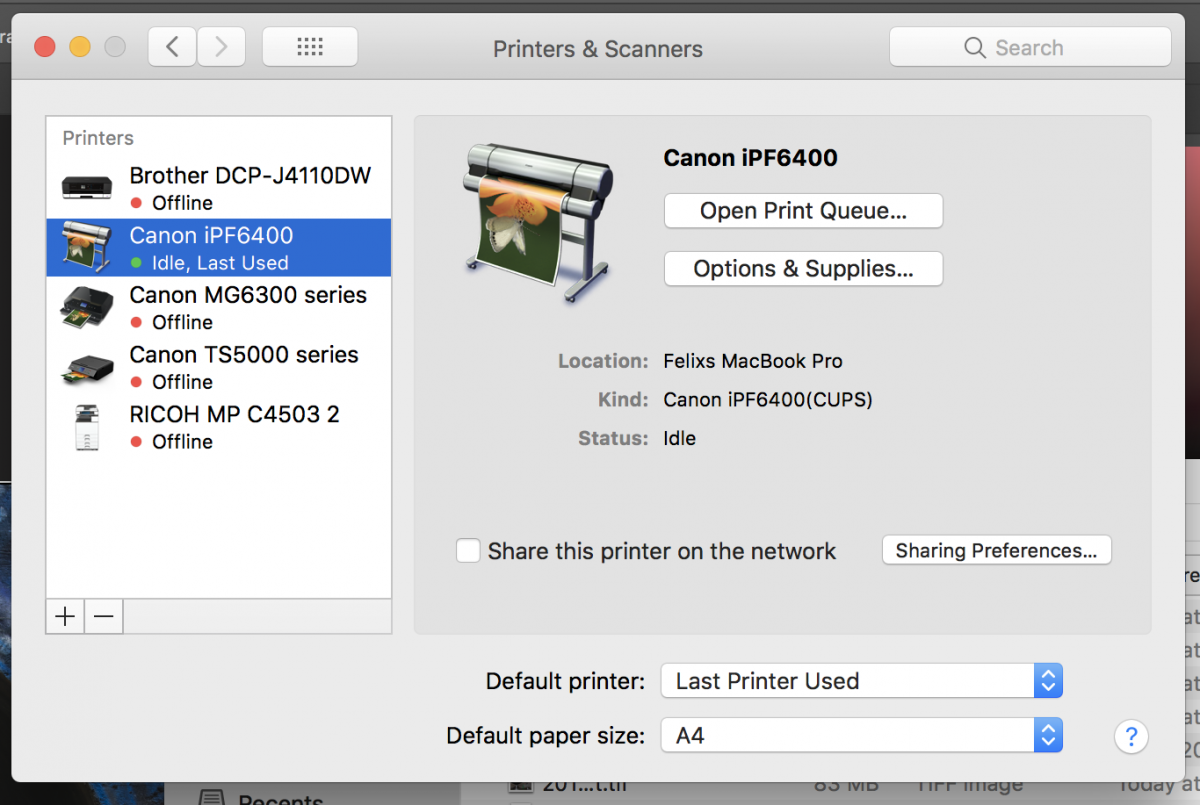
Task: Enable Share this printer on the network
Action: [468, 551]
